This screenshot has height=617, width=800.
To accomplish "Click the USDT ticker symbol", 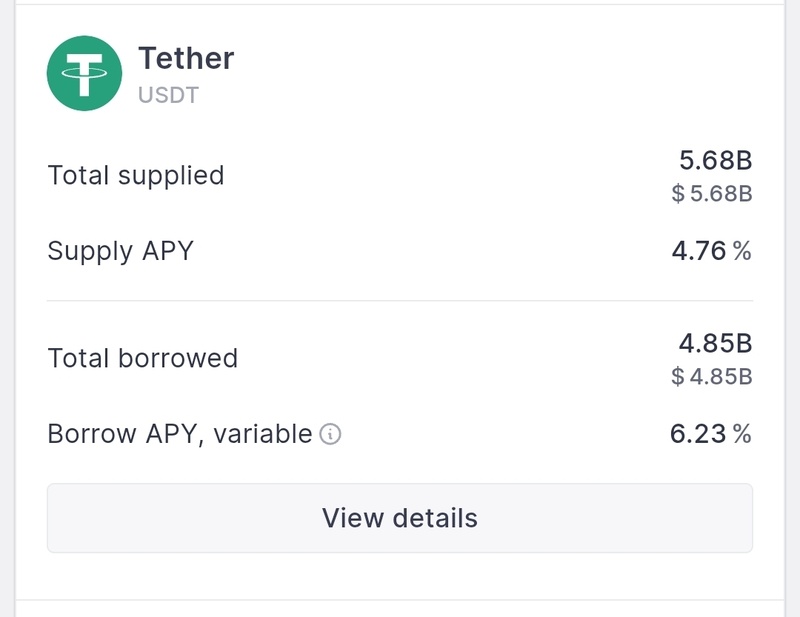I will click(168, 96).
